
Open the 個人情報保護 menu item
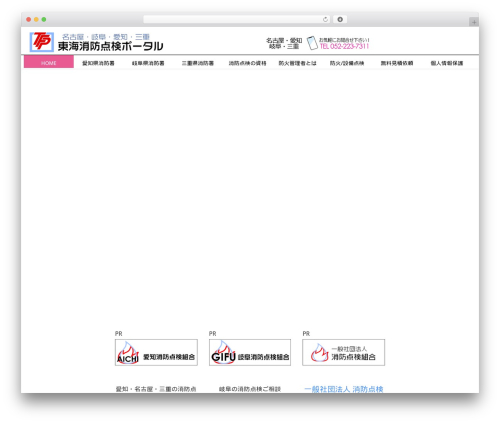pyautogui.click(x=447, y=63)
